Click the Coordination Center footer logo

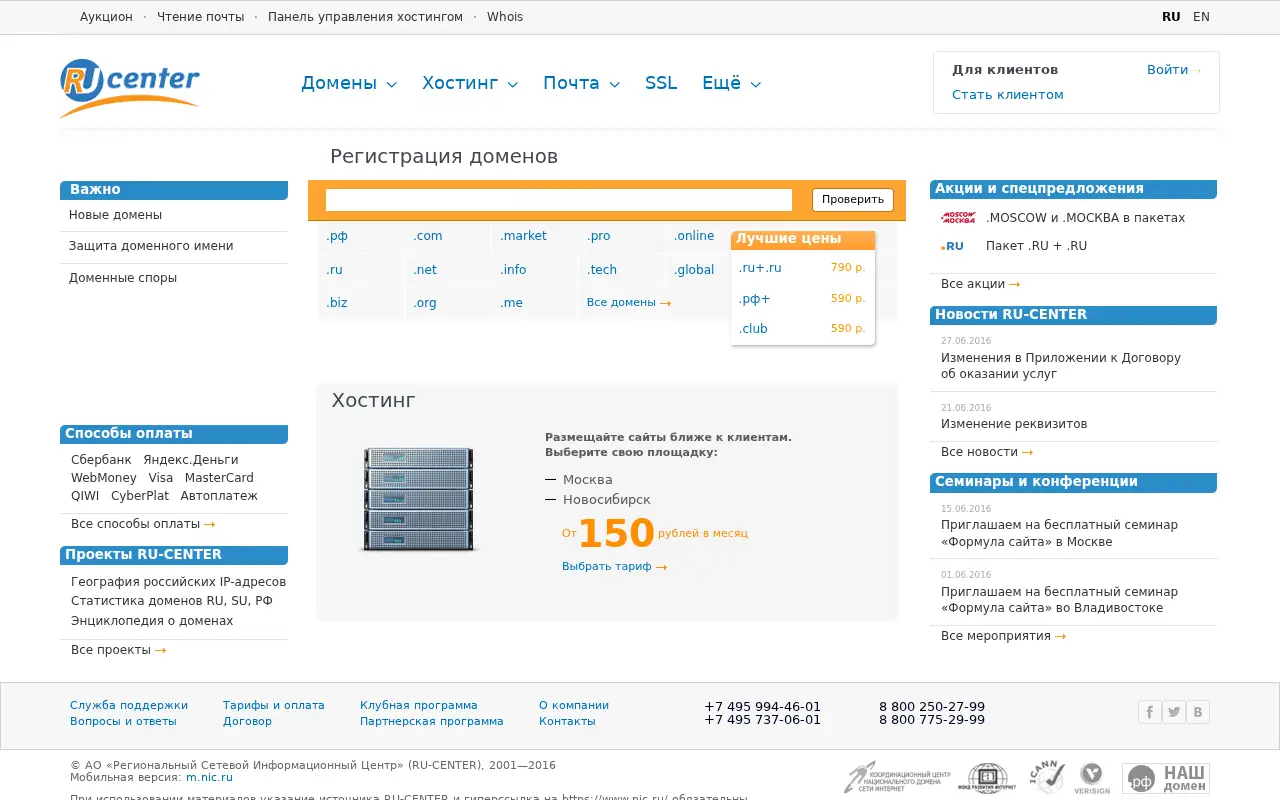coord(897,778)
